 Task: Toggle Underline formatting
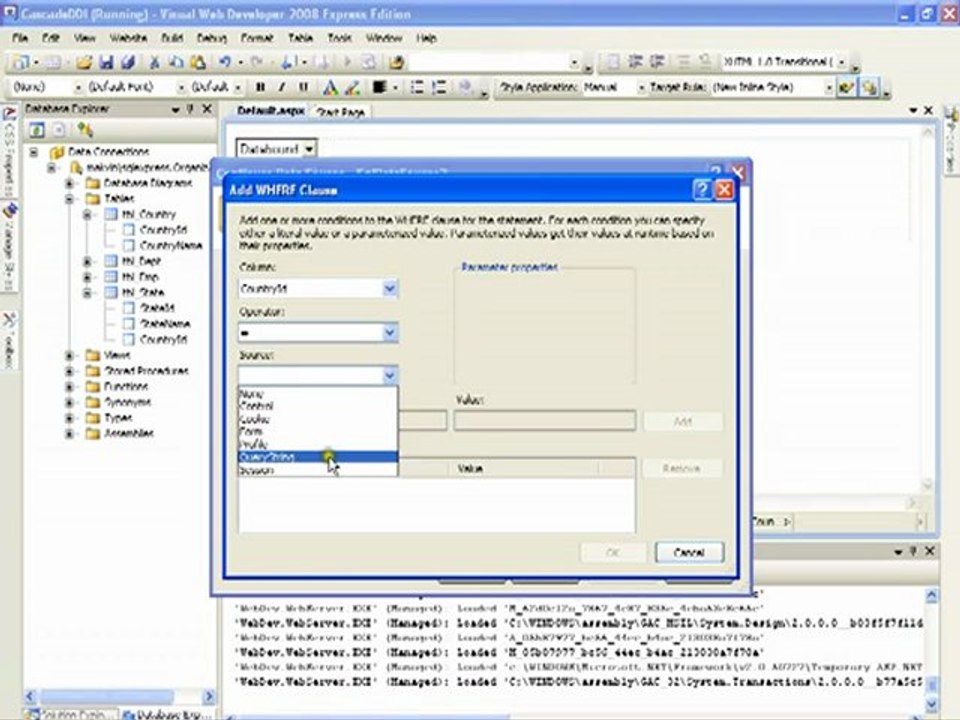pyautogui.click(x=303, y=88)
